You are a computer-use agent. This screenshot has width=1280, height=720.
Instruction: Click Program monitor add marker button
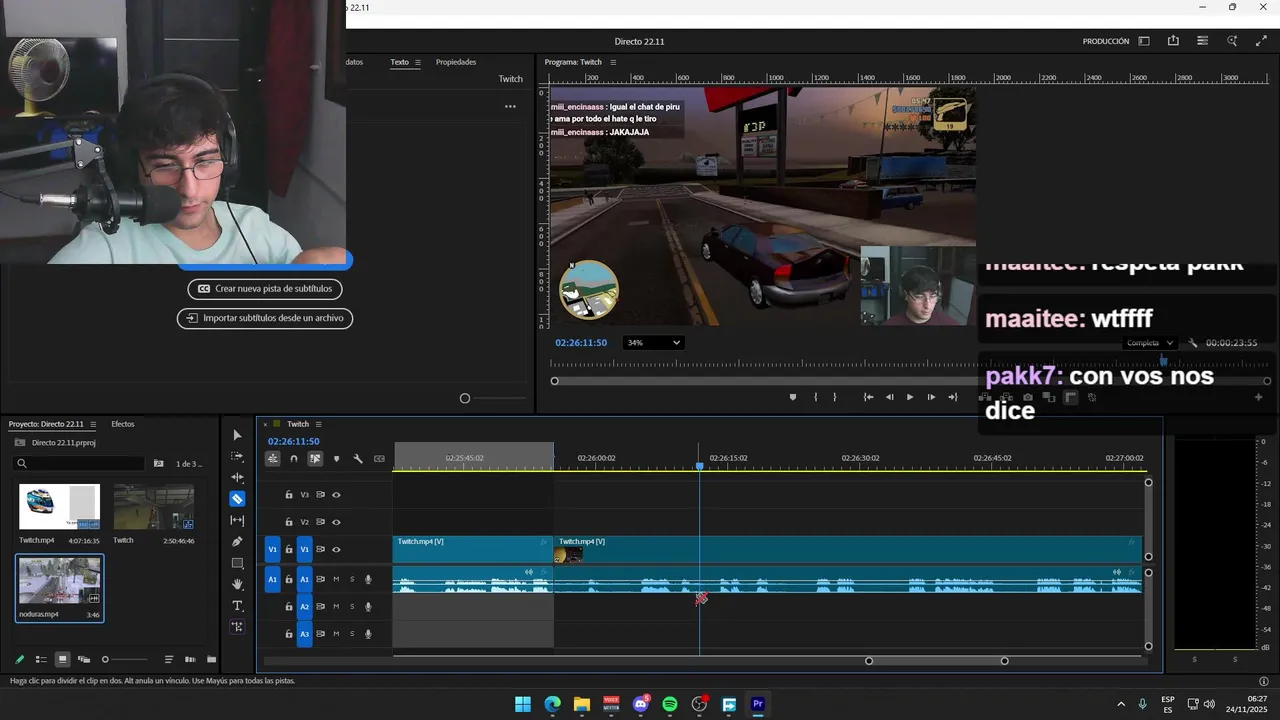793,397
